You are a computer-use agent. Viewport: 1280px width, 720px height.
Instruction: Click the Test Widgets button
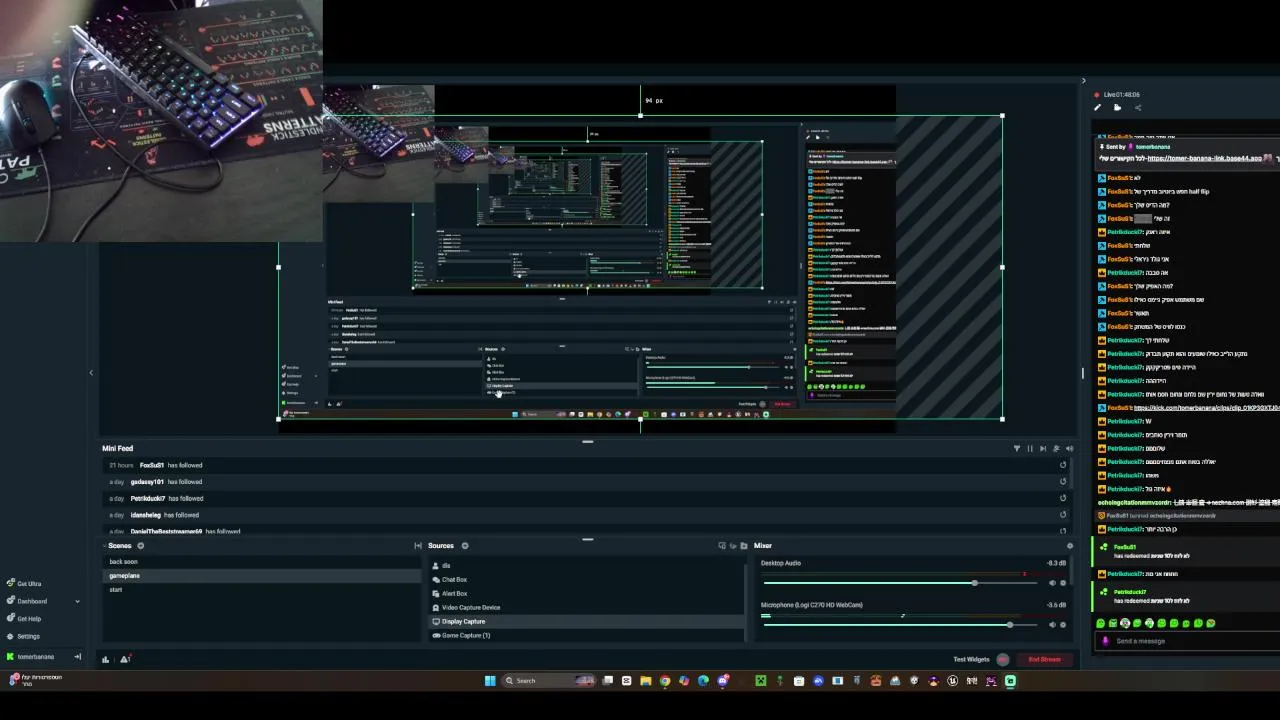(x=971, y=660)
